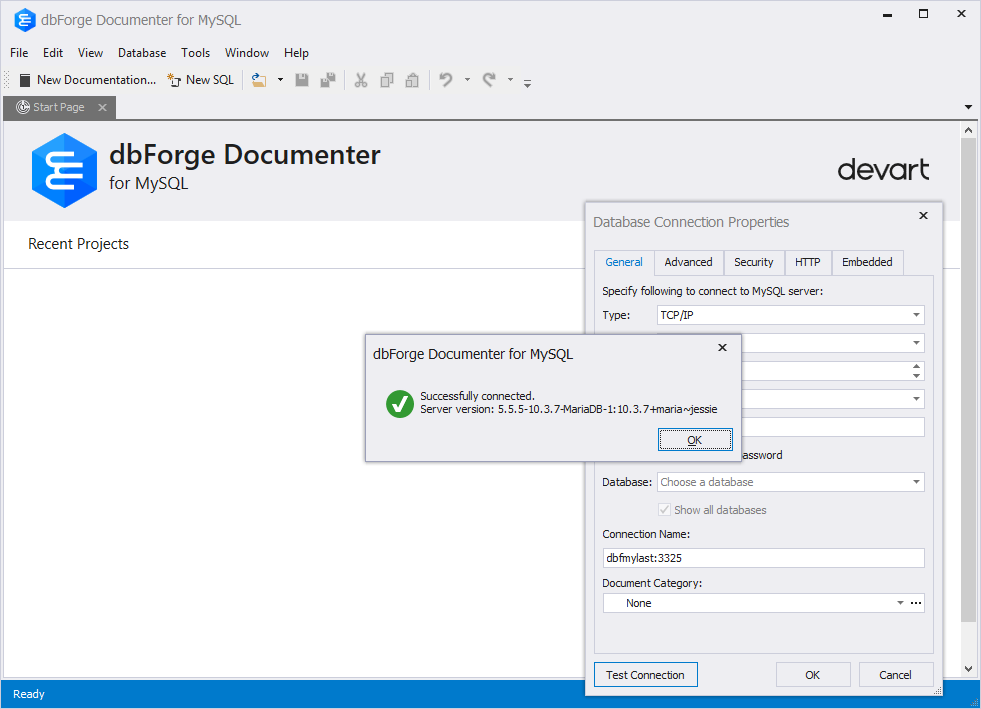Click the Recent Projects heading

coord(78,244)
